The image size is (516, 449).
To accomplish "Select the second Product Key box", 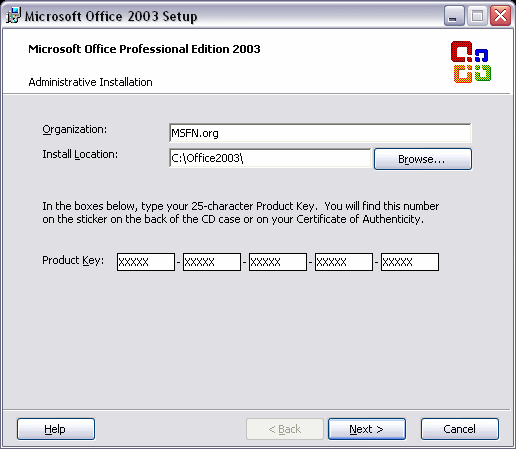I will click(212, 262).
